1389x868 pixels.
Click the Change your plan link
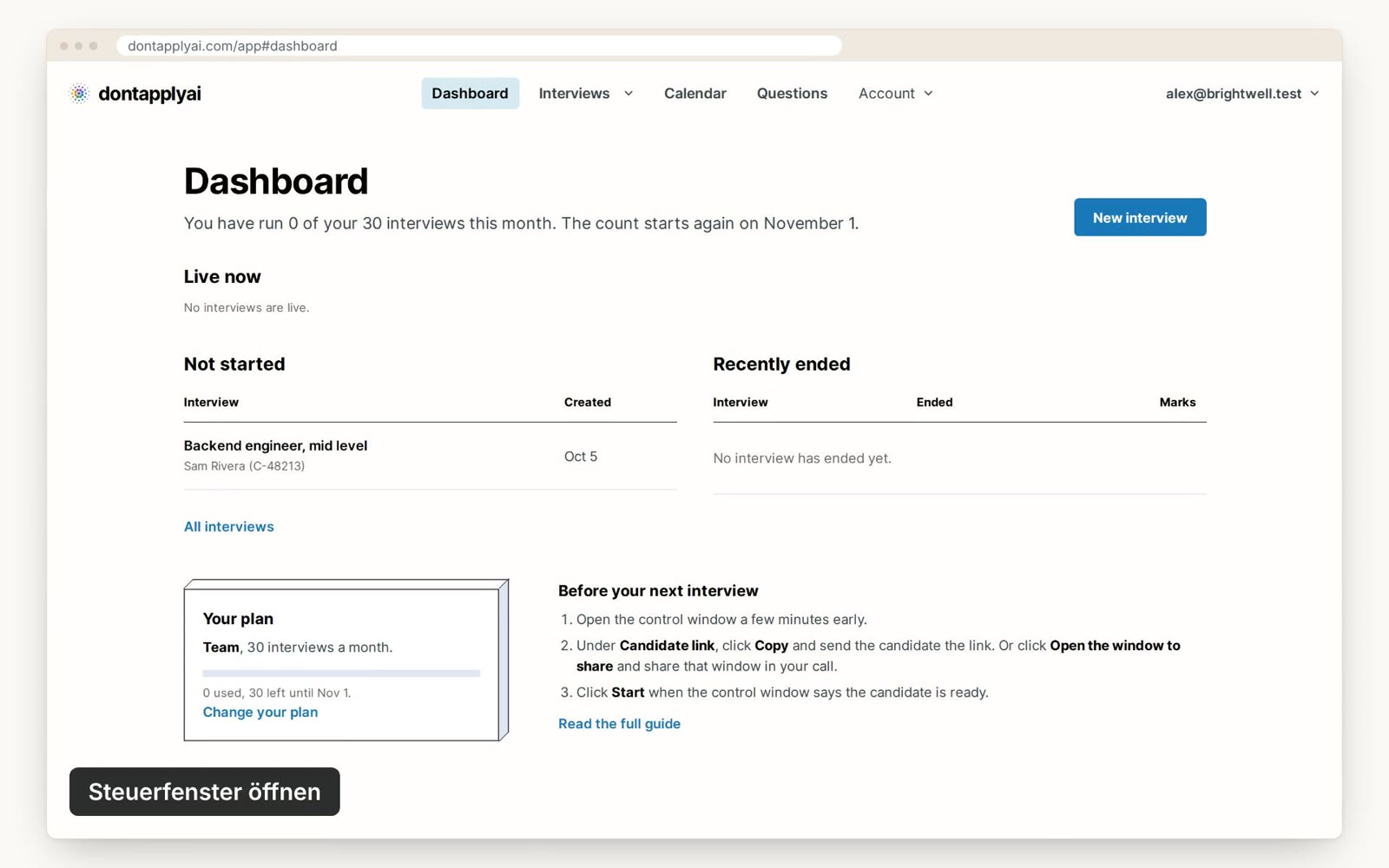[260, 713]
